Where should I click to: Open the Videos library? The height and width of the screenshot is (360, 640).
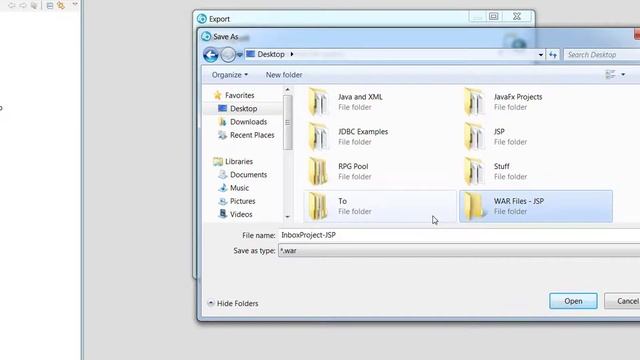tap(236, 214)
